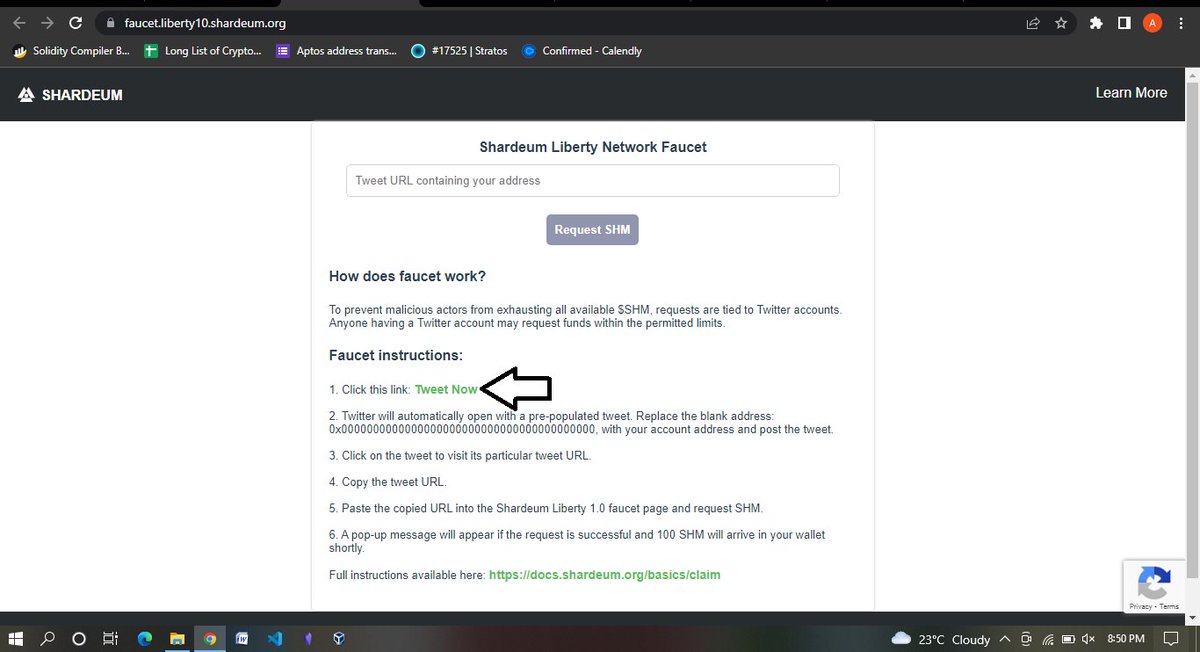Share this page via address bar icon
This screenshot has height=652, width=1200.
pyautogui.click(x=1033, y=23)
